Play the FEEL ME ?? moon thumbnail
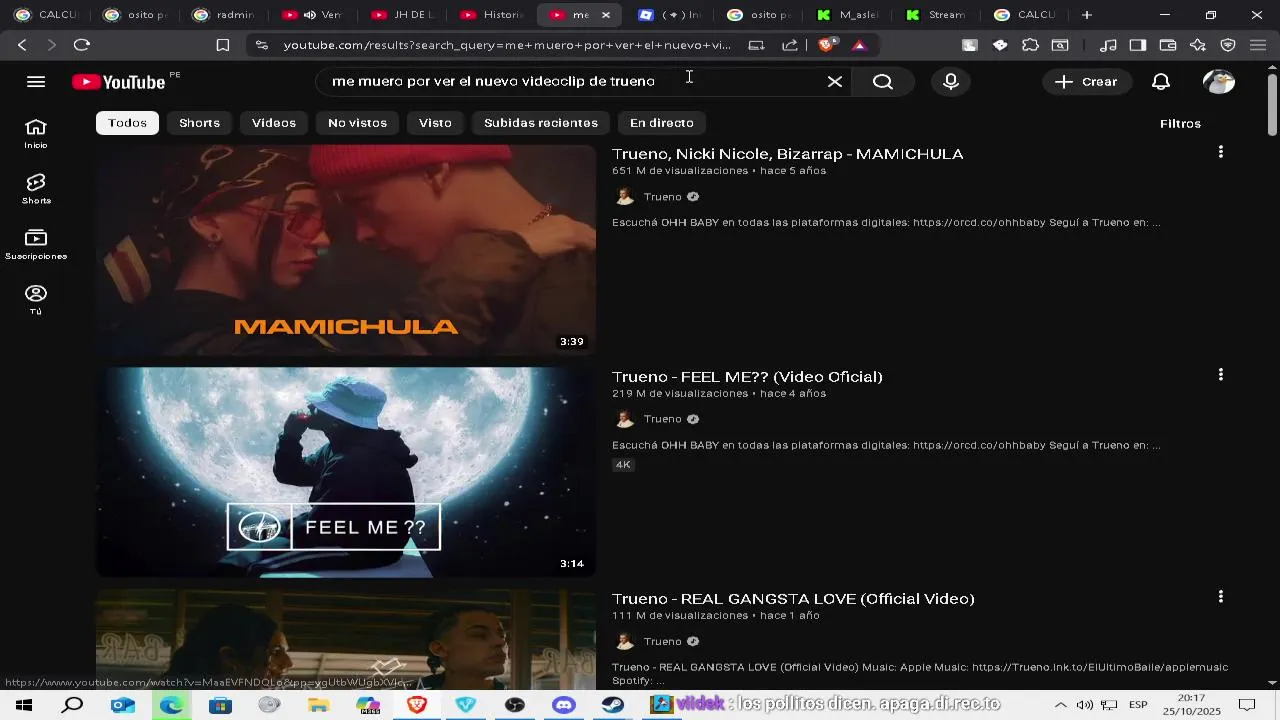This screenshot has height=720, width=1280. point(346,472)
